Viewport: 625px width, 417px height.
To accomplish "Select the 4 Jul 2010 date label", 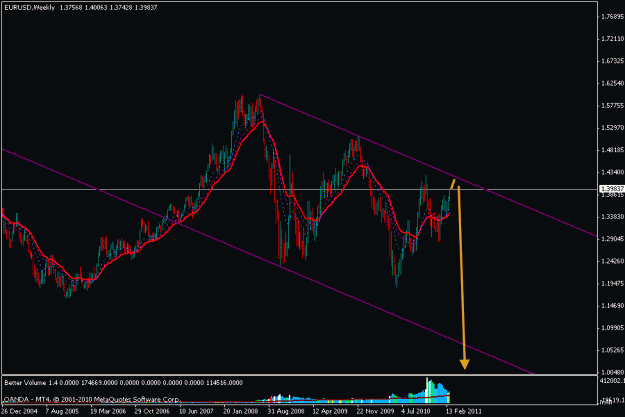I will tap(416, 412).
